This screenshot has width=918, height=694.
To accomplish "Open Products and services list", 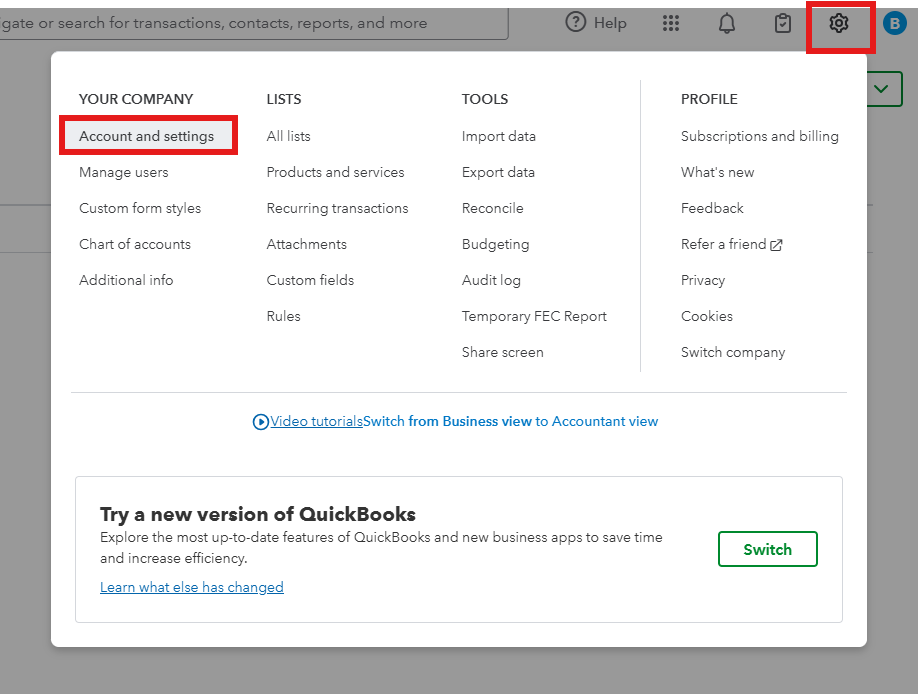I will (x=335, y=172).
